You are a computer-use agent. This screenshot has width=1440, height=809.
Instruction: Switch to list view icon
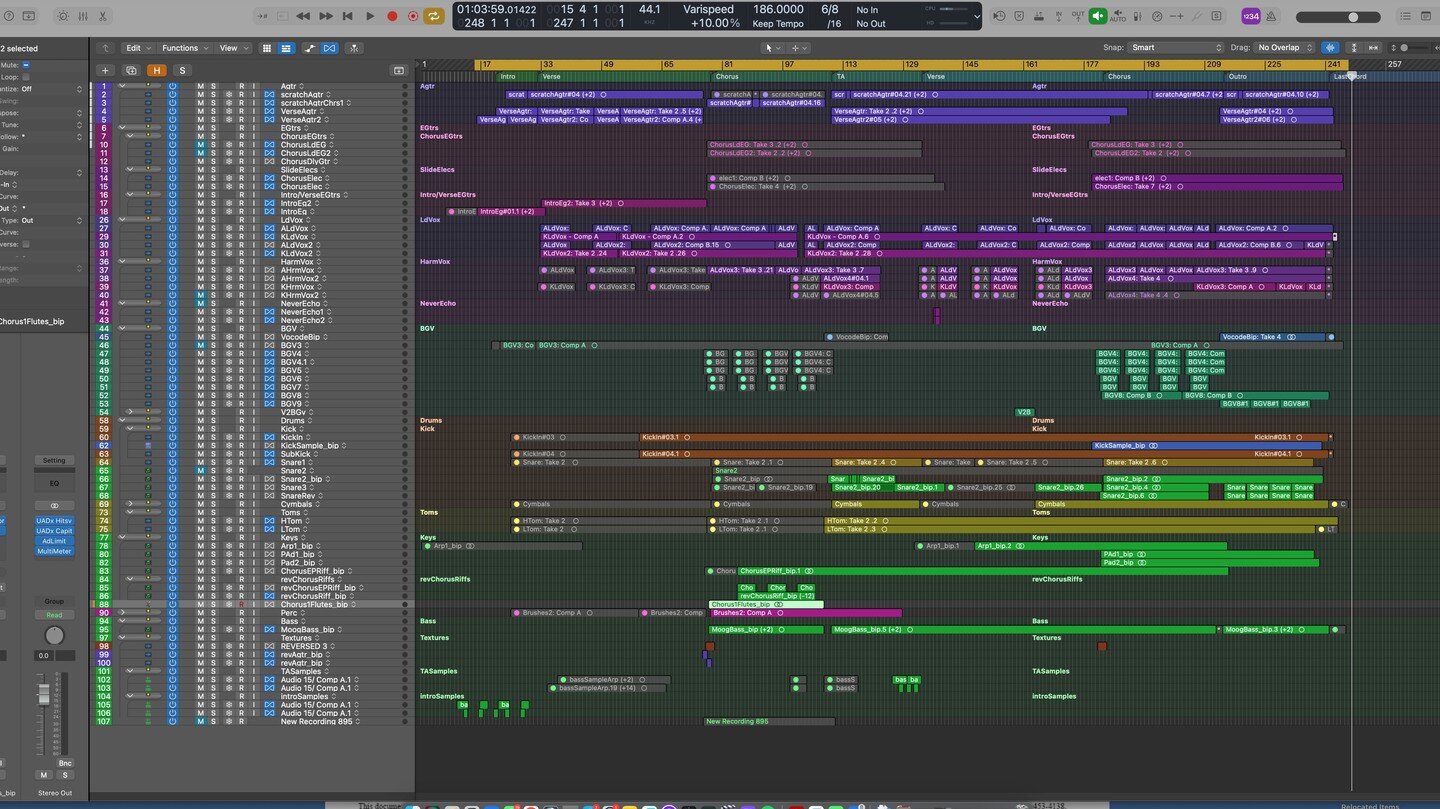(x=286, y=48)
